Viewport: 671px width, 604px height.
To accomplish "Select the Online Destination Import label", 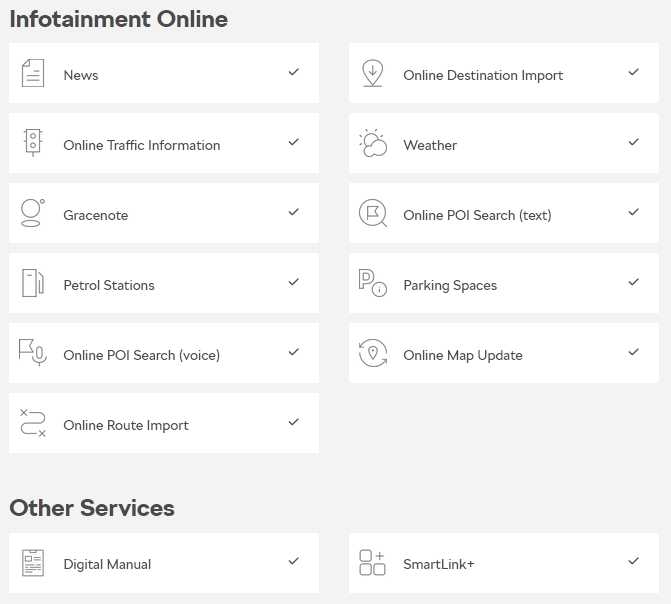I will 483,76.
